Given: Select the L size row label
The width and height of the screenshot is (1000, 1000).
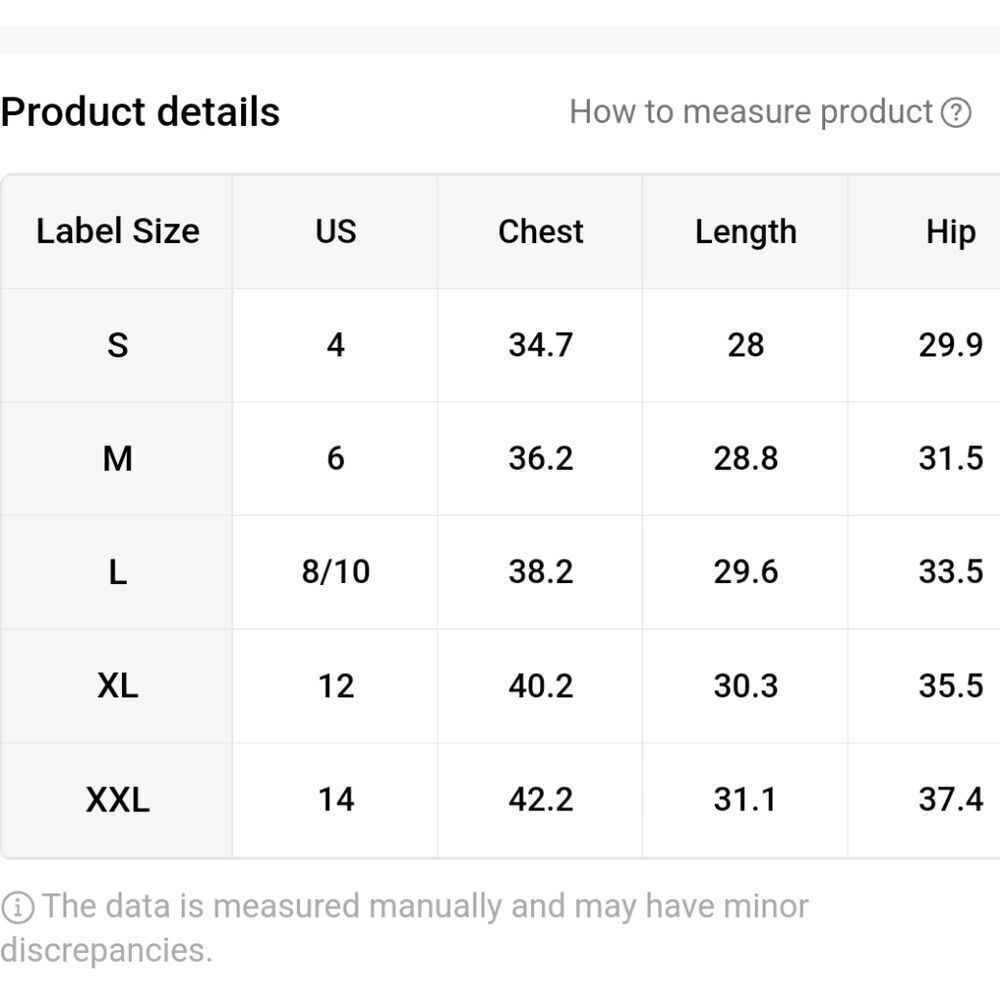Looking at the screenshot, I should pyautogui.click(x=118, y=572).
